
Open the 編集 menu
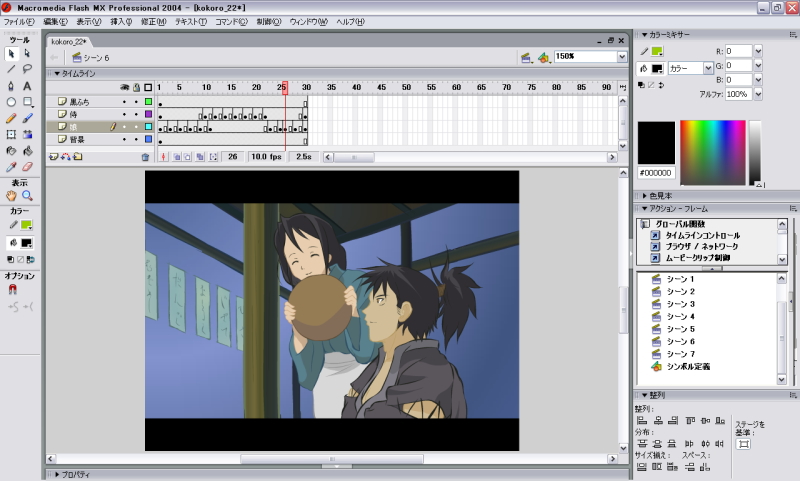click(x=55, y=22)
